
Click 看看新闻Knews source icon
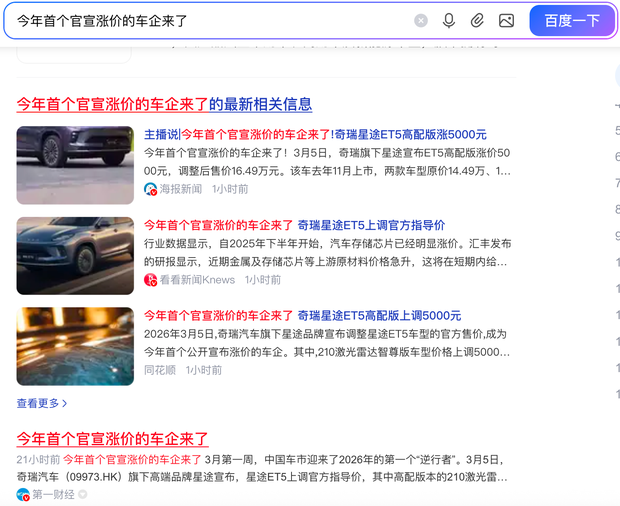click(x=150, y=280)
